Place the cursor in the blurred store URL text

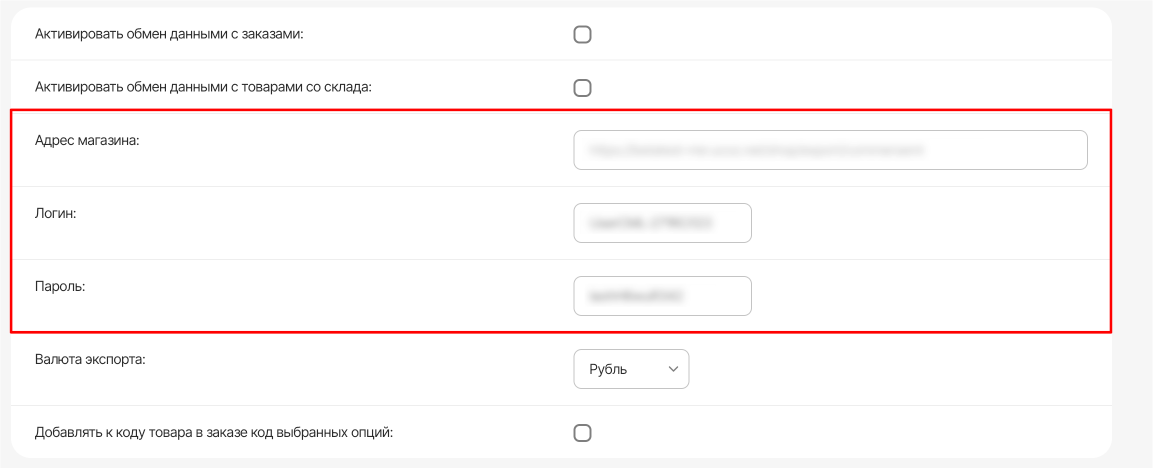coord(755,151)
